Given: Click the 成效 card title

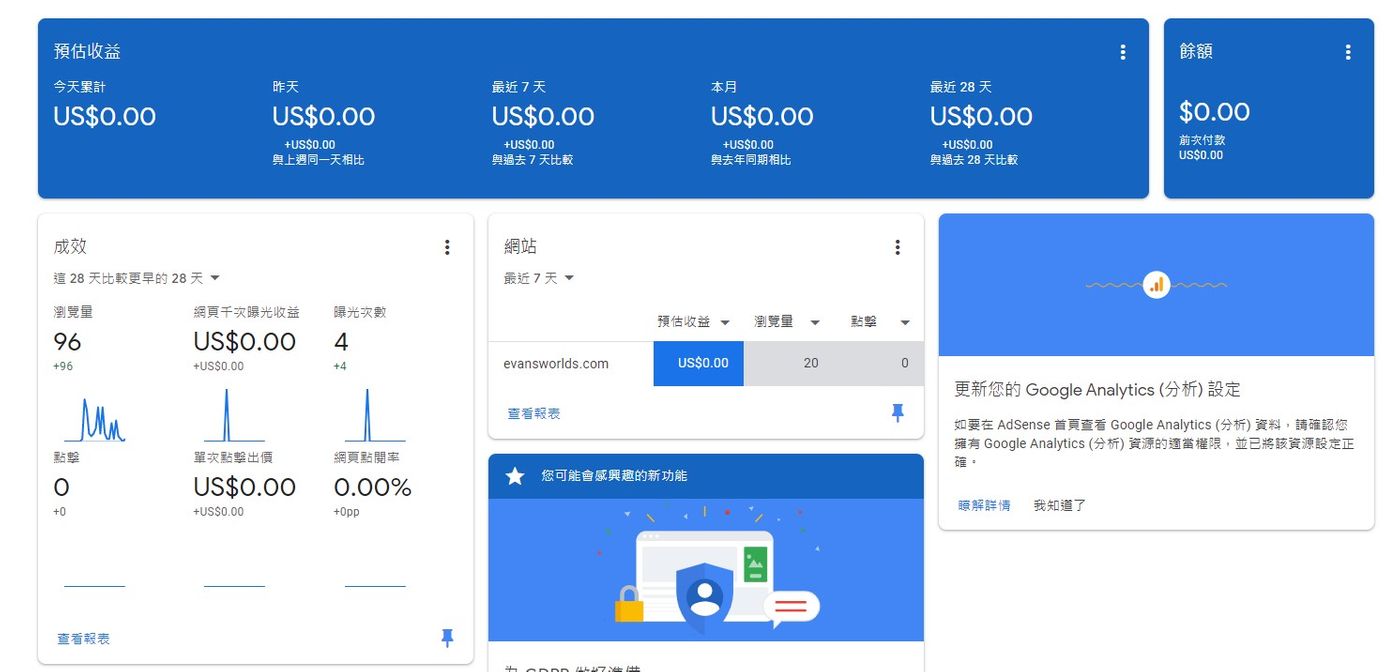Looking at the screenshot, I should (x=70, y=246).
